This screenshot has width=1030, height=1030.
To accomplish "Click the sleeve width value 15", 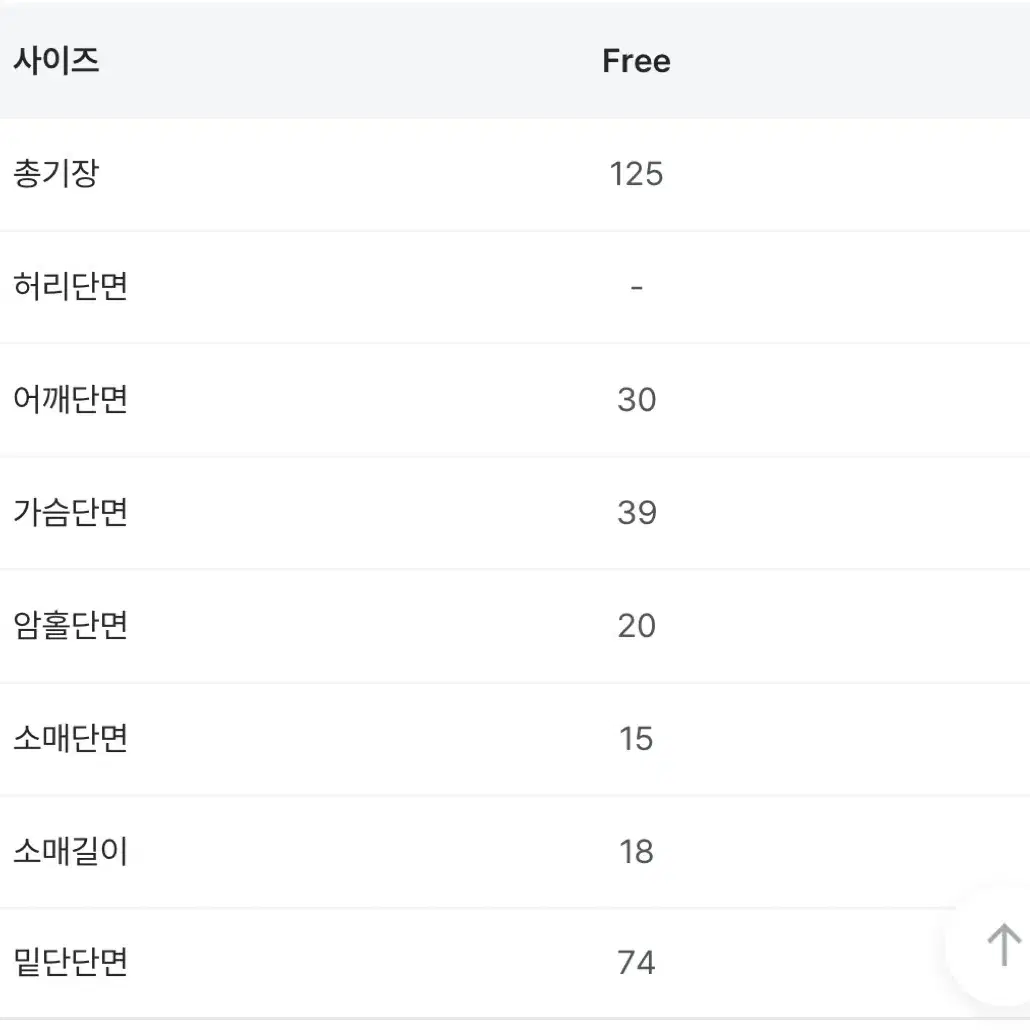I will point(636,739).
